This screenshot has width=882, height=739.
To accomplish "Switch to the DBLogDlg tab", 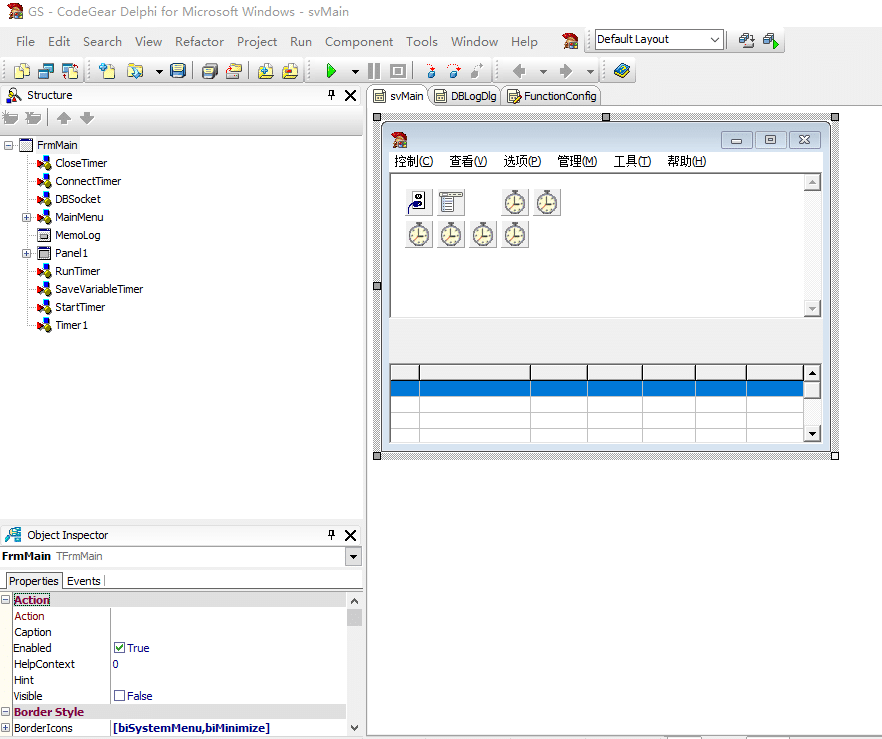I will [x=466, y=96].
